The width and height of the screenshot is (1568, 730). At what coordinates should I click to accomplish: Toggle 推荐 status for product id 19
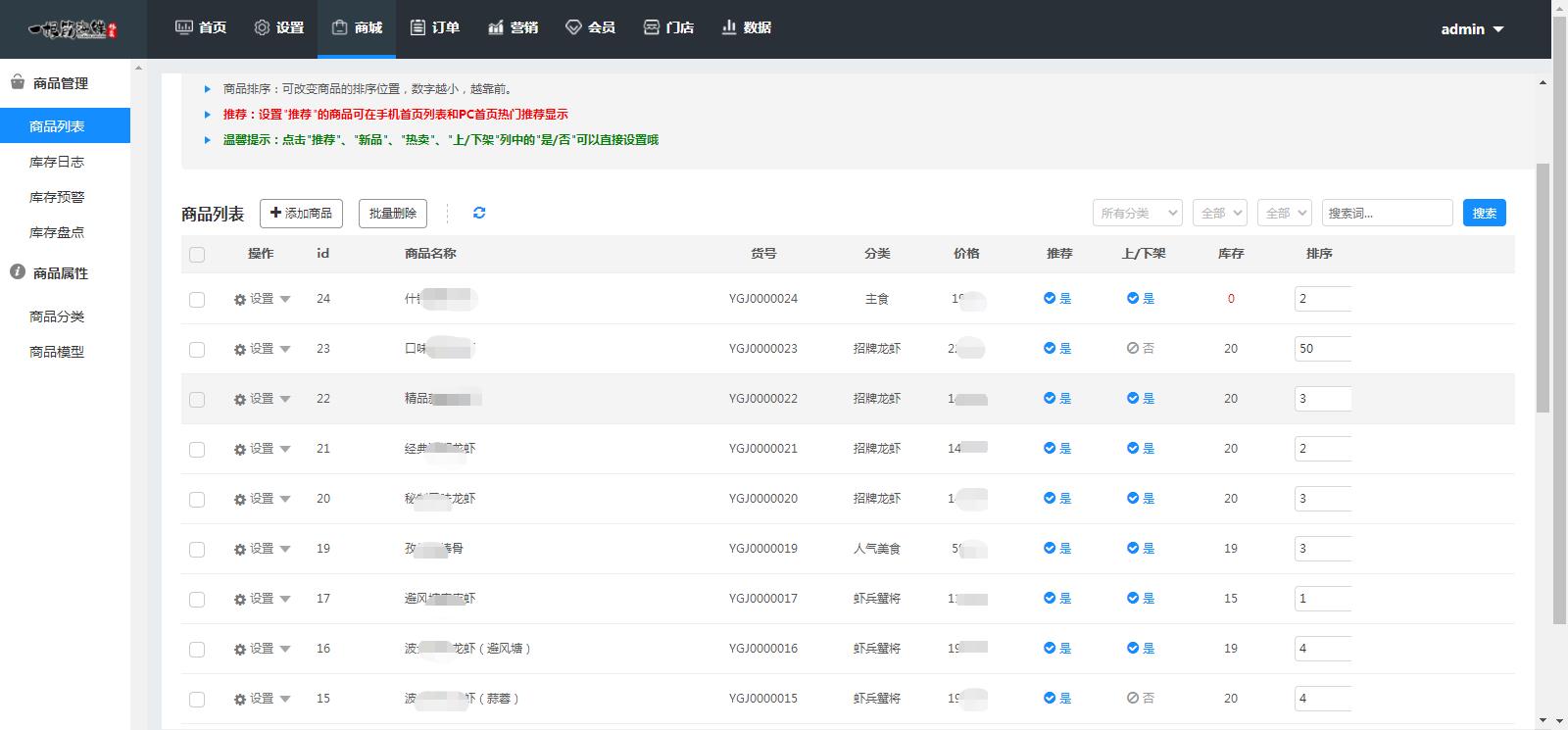point(1057,549)
